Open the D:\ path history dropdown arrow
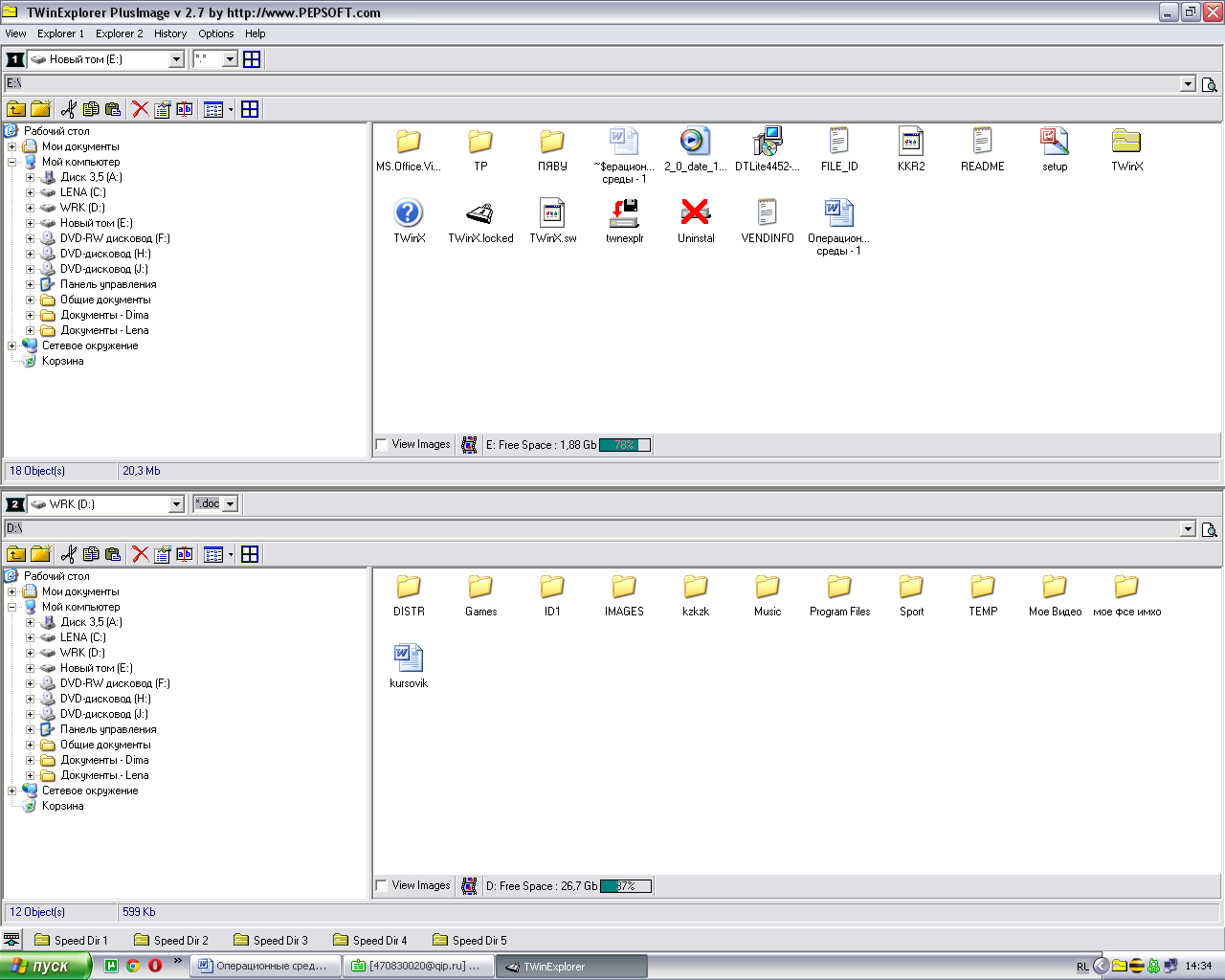Screen dimensions: 1225x980 pos(1188,529)
